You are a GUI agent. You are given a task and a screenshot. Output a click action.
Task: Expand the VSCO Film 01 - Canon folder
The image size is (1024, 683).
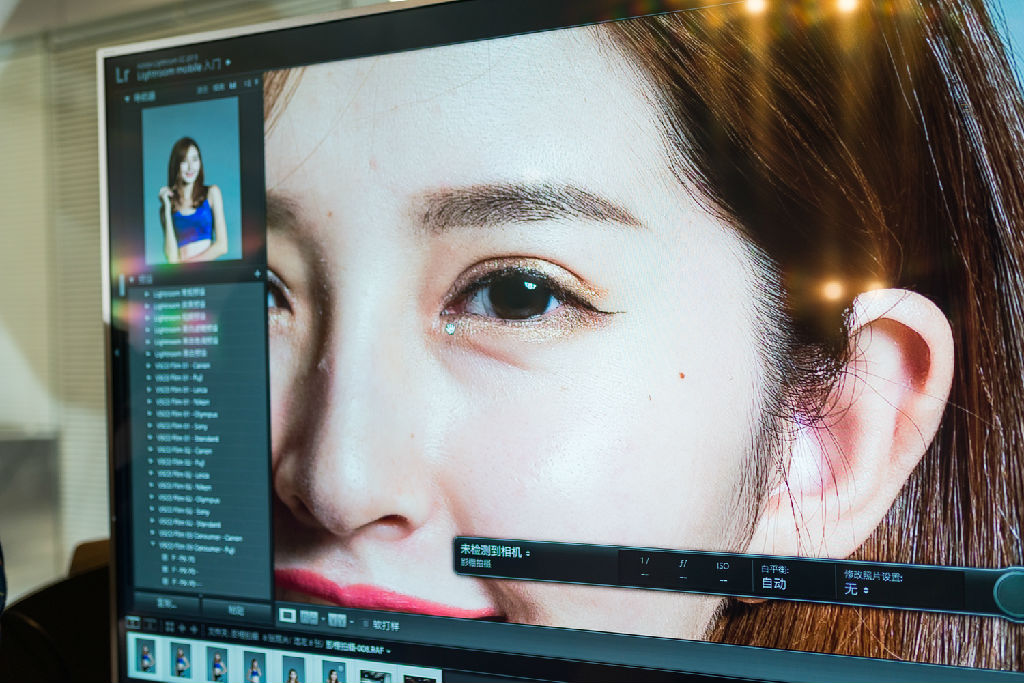tap(148, 366)
